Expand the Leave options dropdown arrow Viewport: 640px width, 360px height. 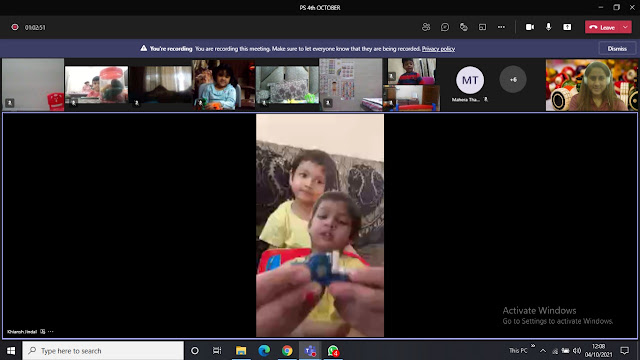(x=626, y=27)
